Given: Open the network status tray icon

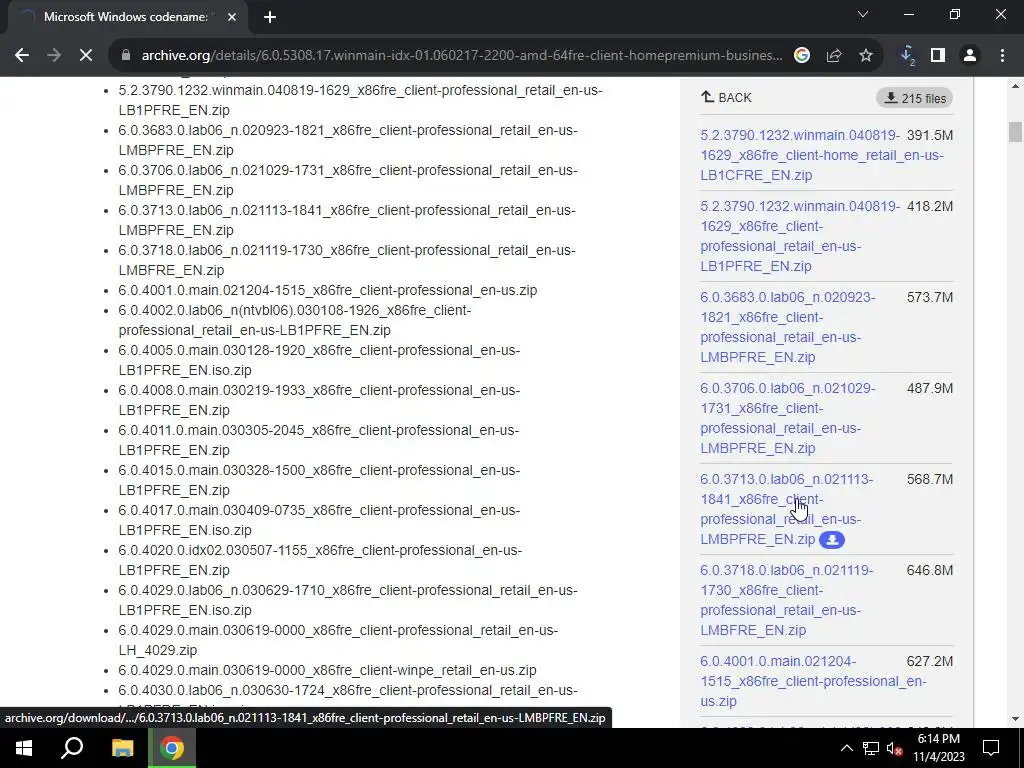Looking at the screenshot, I should pyautogui.click(x=871, y=748).
